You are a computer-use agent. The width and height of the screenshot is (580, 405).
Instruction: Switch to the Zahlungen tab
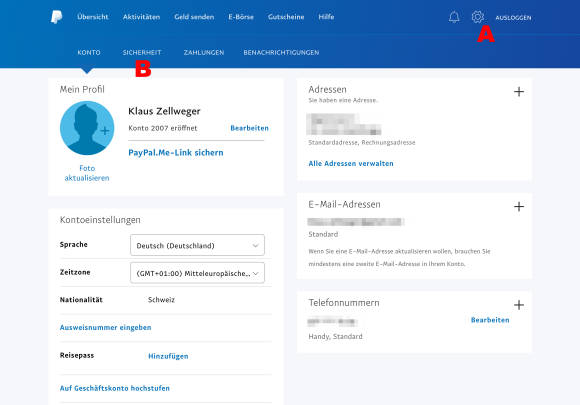[x=204, y=53]
